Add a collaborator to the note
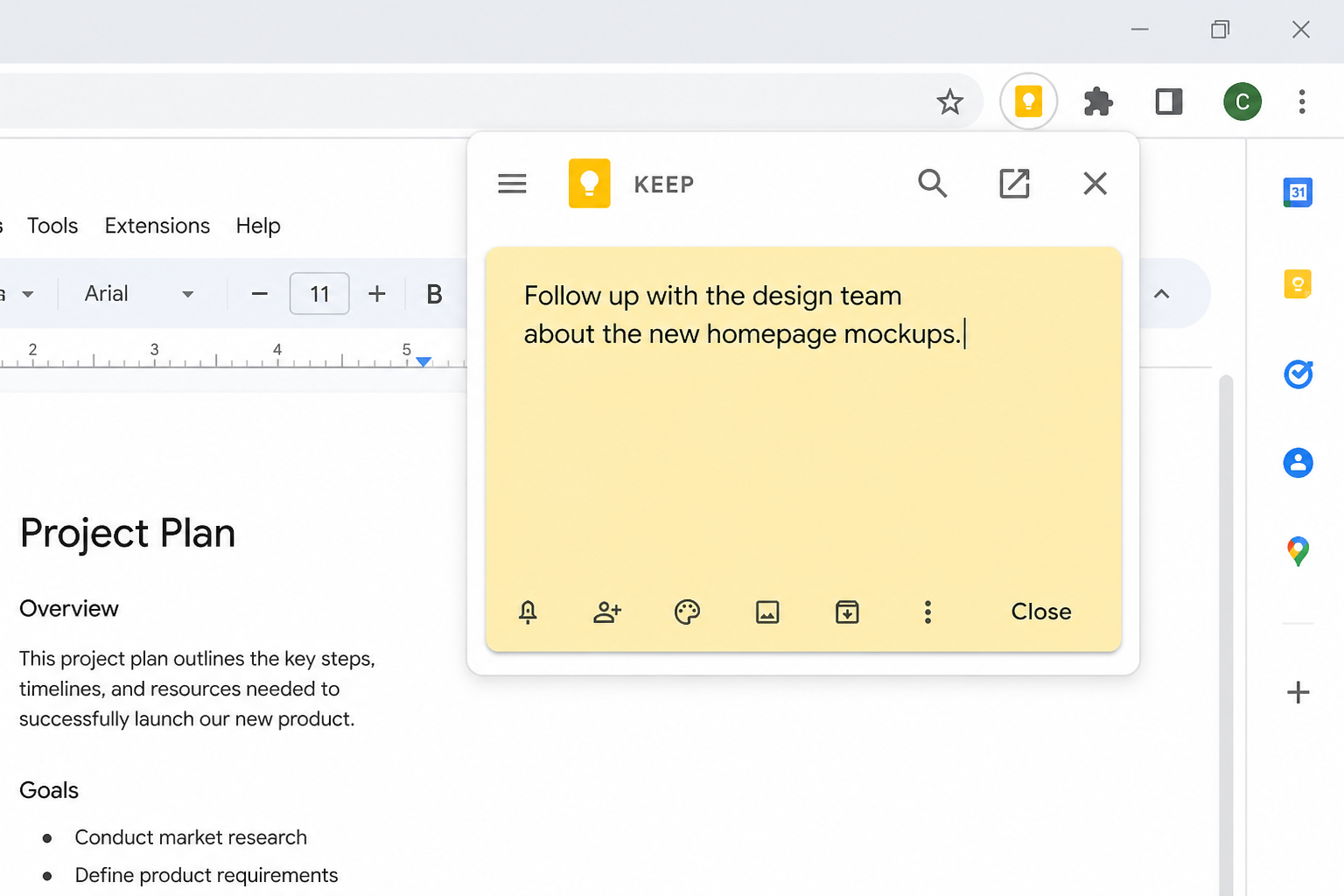 tap(607, 612)
